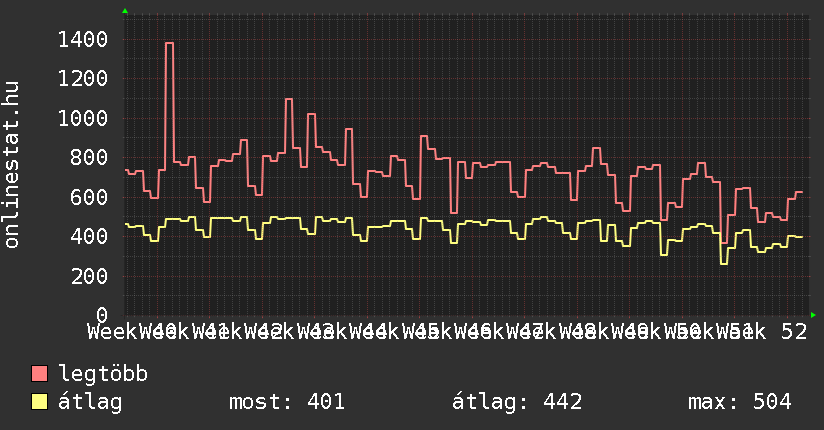Click the tallest red peak near 1400
The image size is (824, 430).
(x=169, y=43)
